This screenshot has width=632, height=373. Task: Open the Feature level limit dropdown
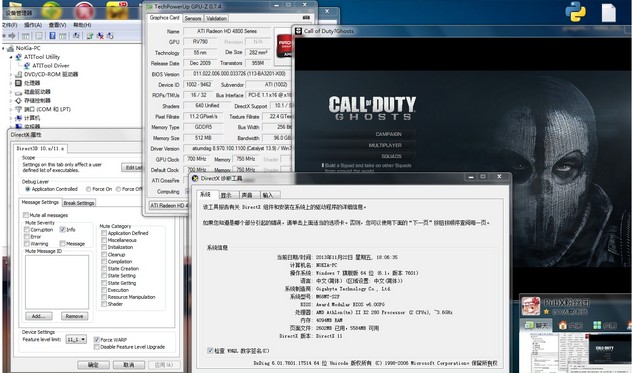coord(77,340)
